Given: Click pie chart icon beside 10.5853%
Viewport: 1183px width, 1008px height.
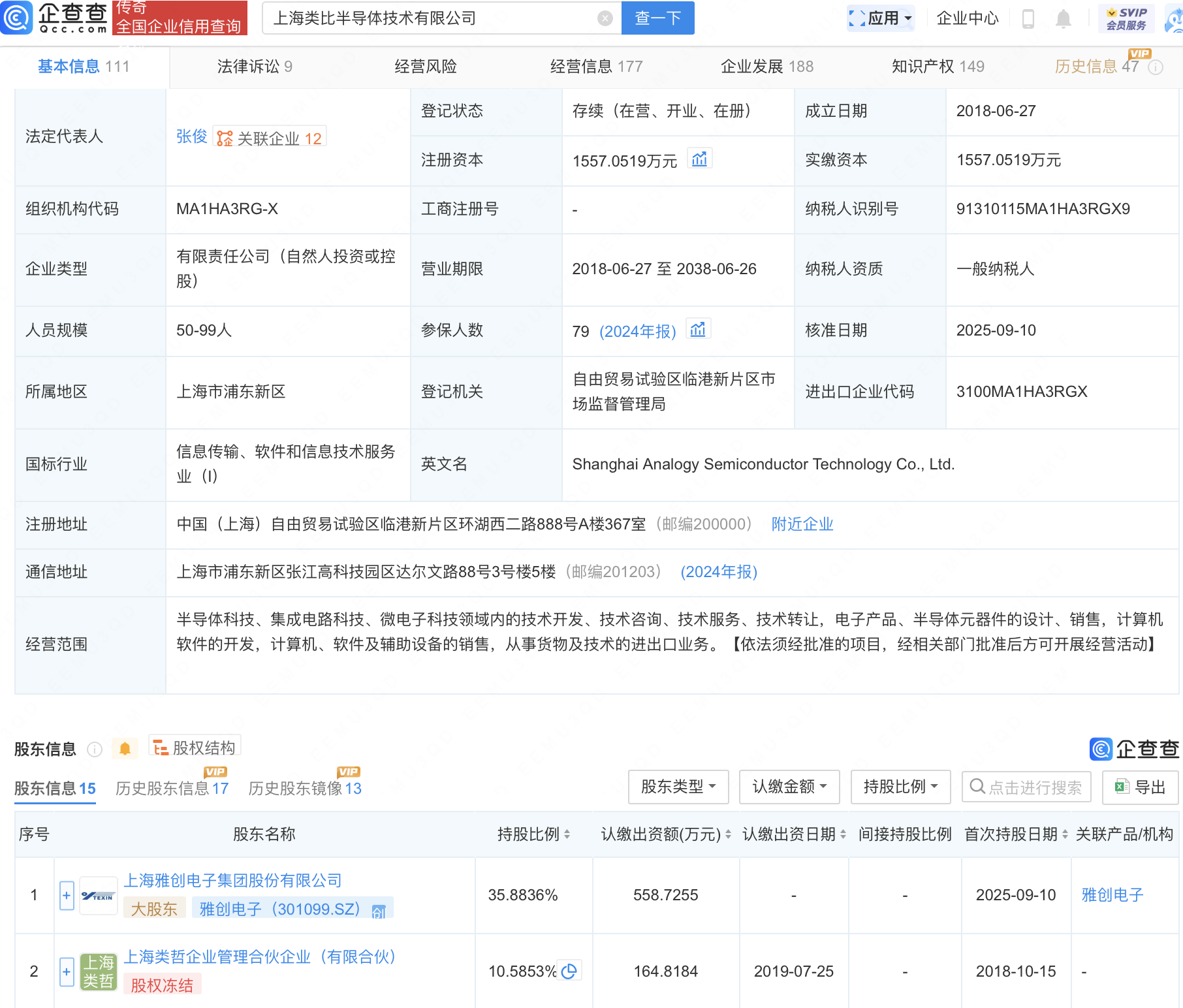Looking at the screenshot, I should coord(569,971).
